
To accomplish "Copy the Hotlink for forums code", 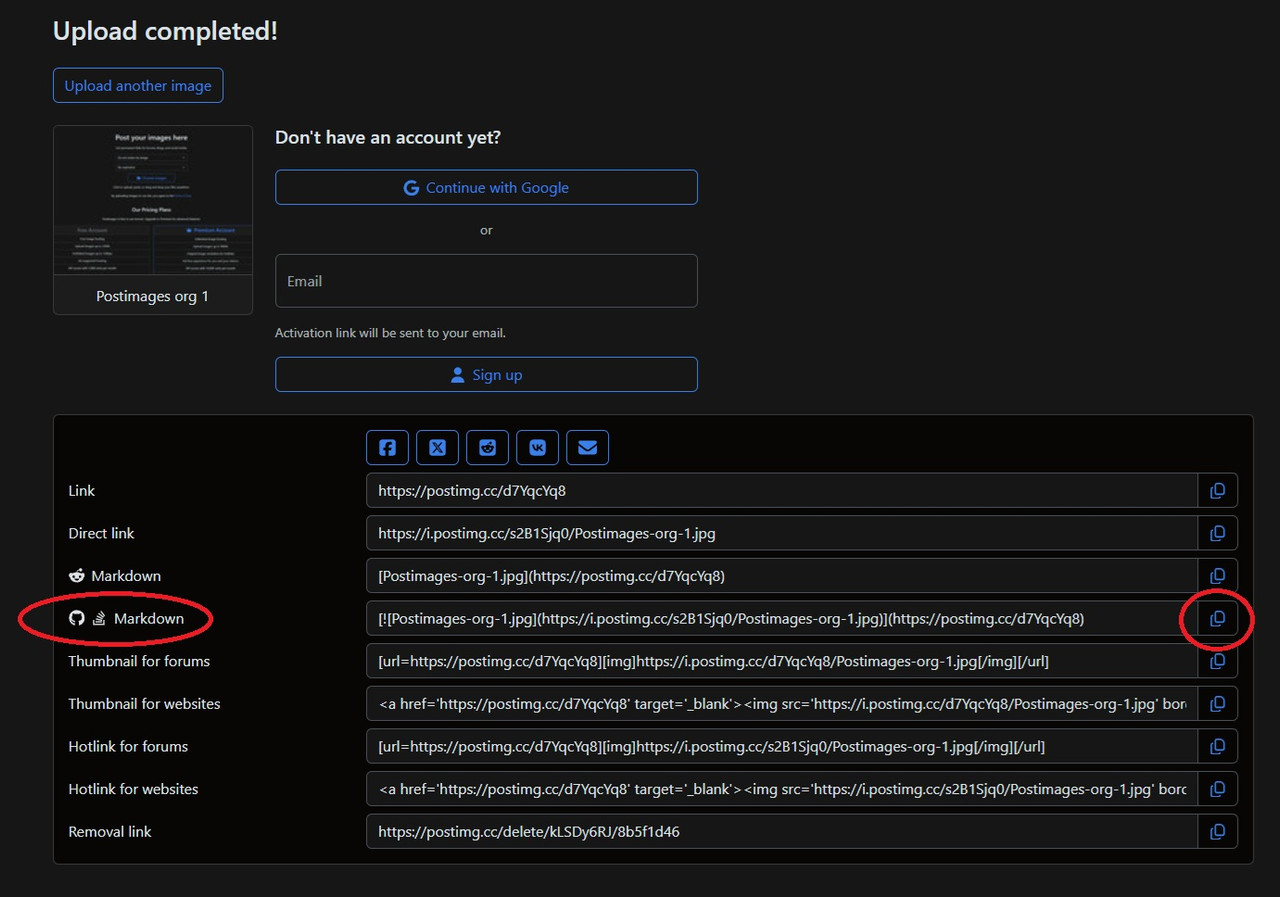I will tap(1217, 746).
